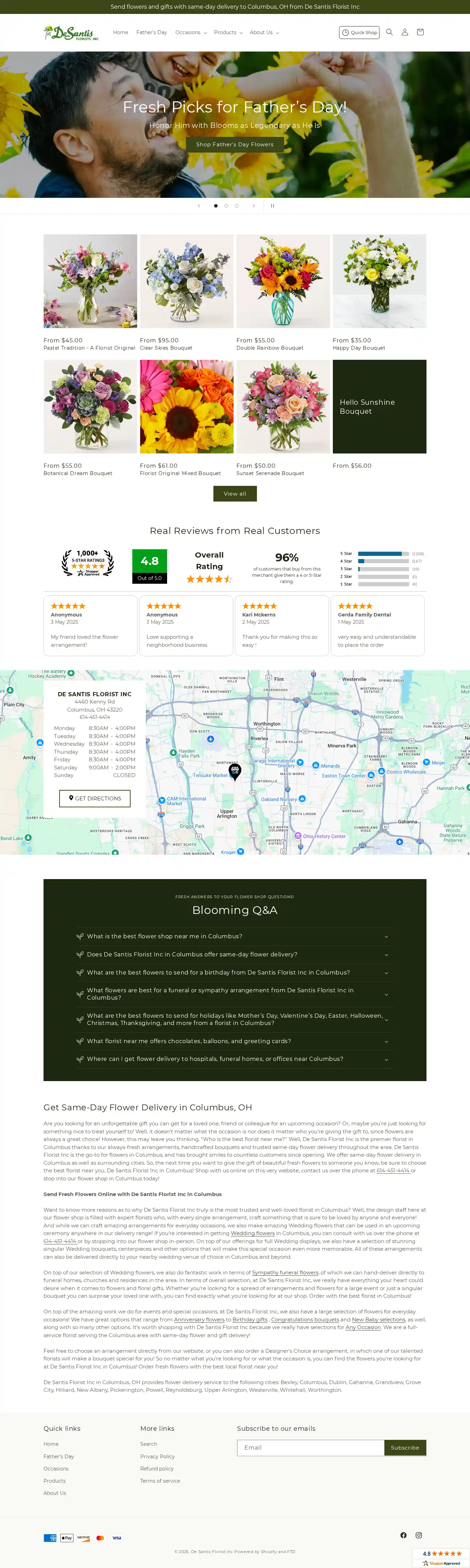Select the second slideshow dot
This screenshot has height=1568, width=470.
(226, 206)
